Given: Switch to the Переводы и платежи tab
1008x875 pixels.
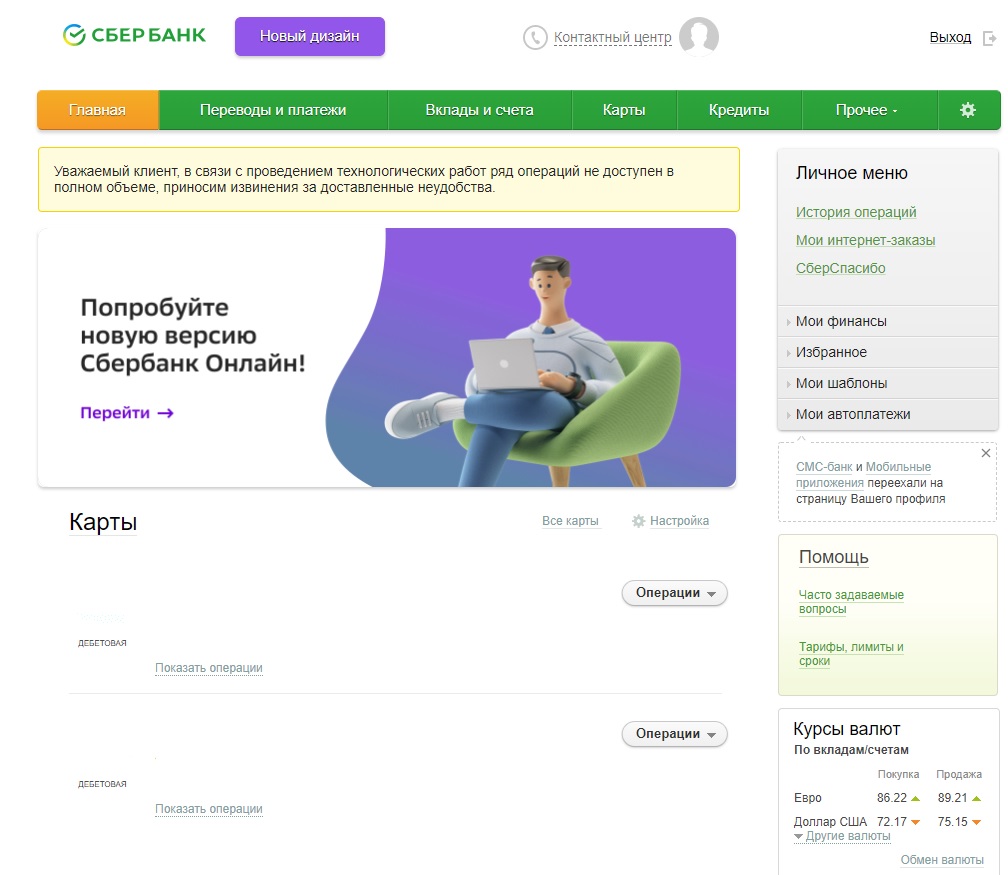Looking at the screenshot, I should [273, 110].
